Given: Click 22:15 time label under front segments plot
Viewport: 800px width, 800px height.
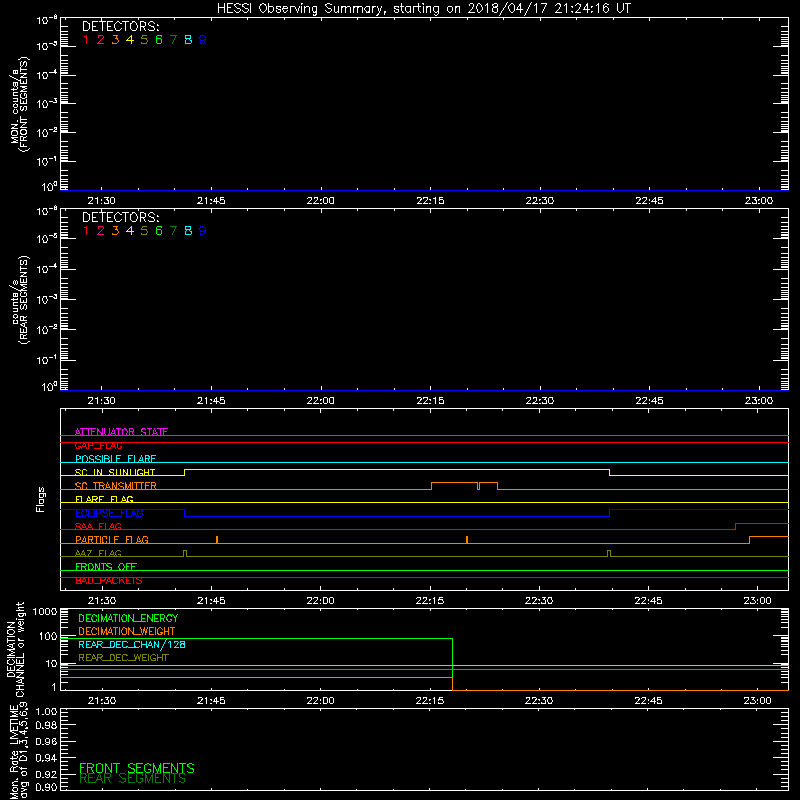Looking at the screenshot, I should point(430,201).
